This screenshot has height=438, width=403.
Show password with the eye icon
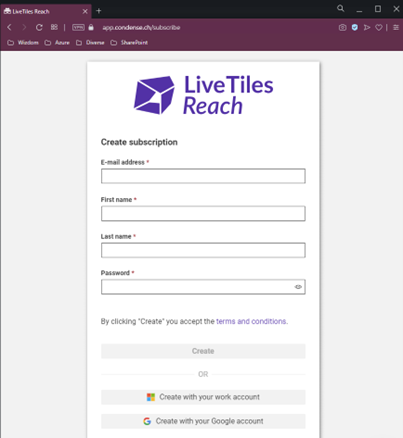click(x=298, y=287)
